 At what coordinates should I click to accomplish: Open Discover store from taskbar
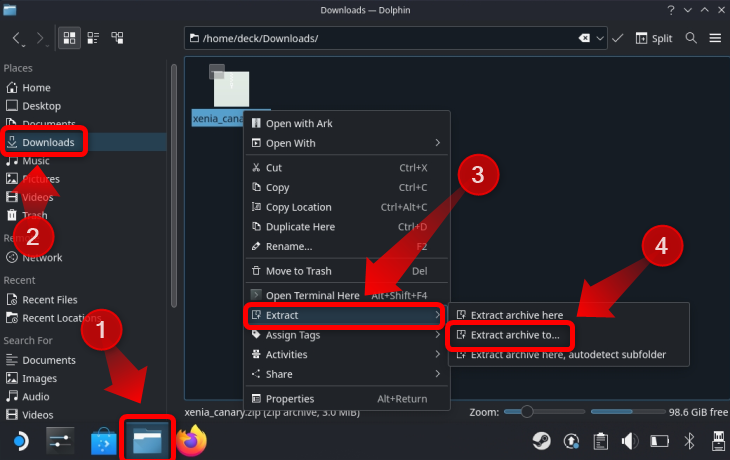[x=103, y=441]
